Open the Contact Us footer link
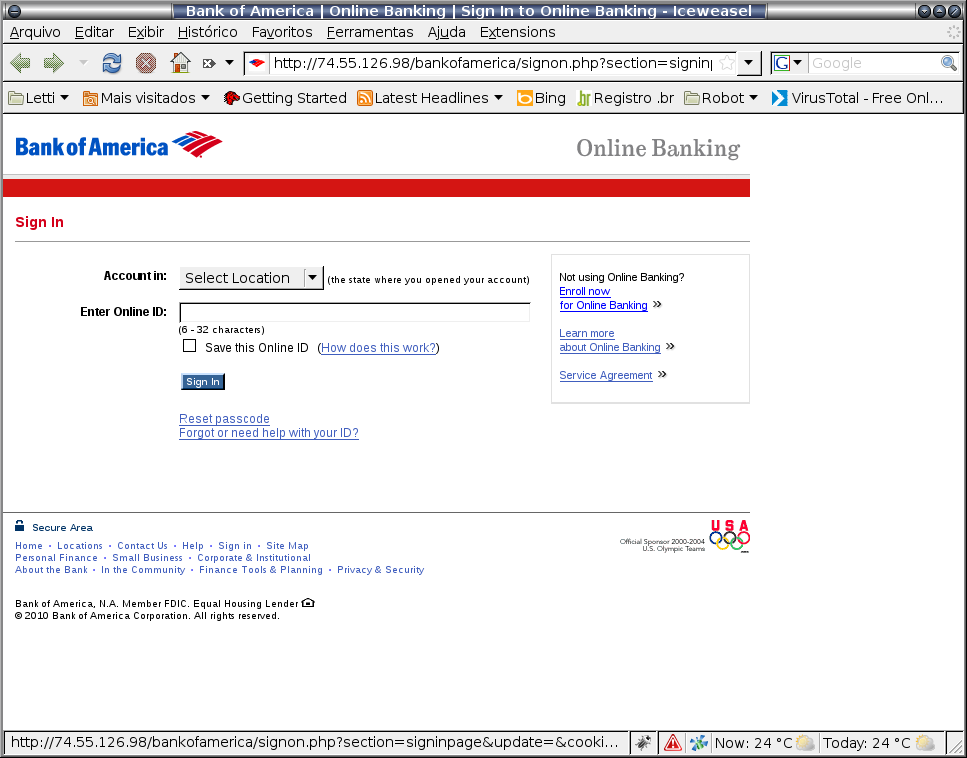Screen dimensions: 967x758 (x=142, y=546)
